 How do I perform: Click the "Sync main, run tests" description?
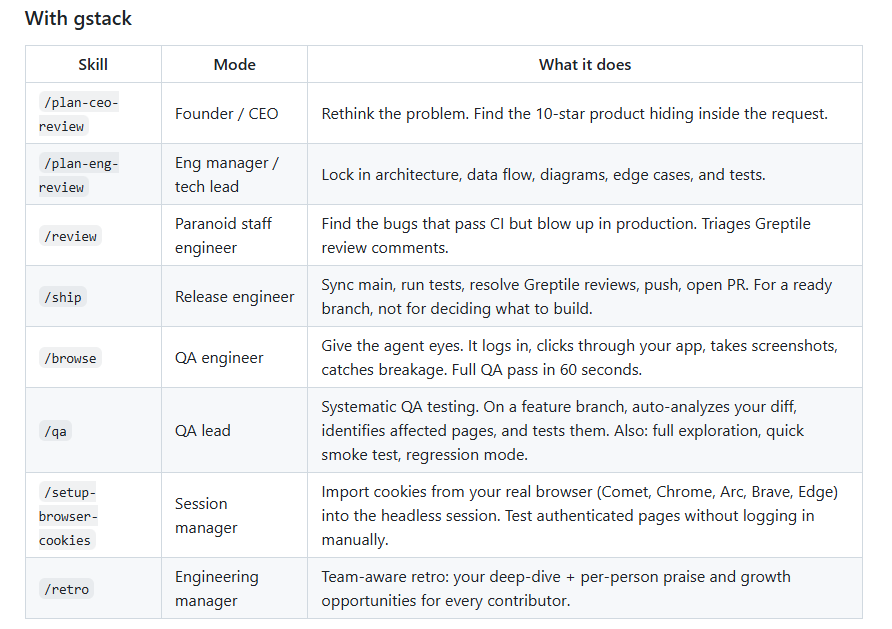[x=577, y=297]
